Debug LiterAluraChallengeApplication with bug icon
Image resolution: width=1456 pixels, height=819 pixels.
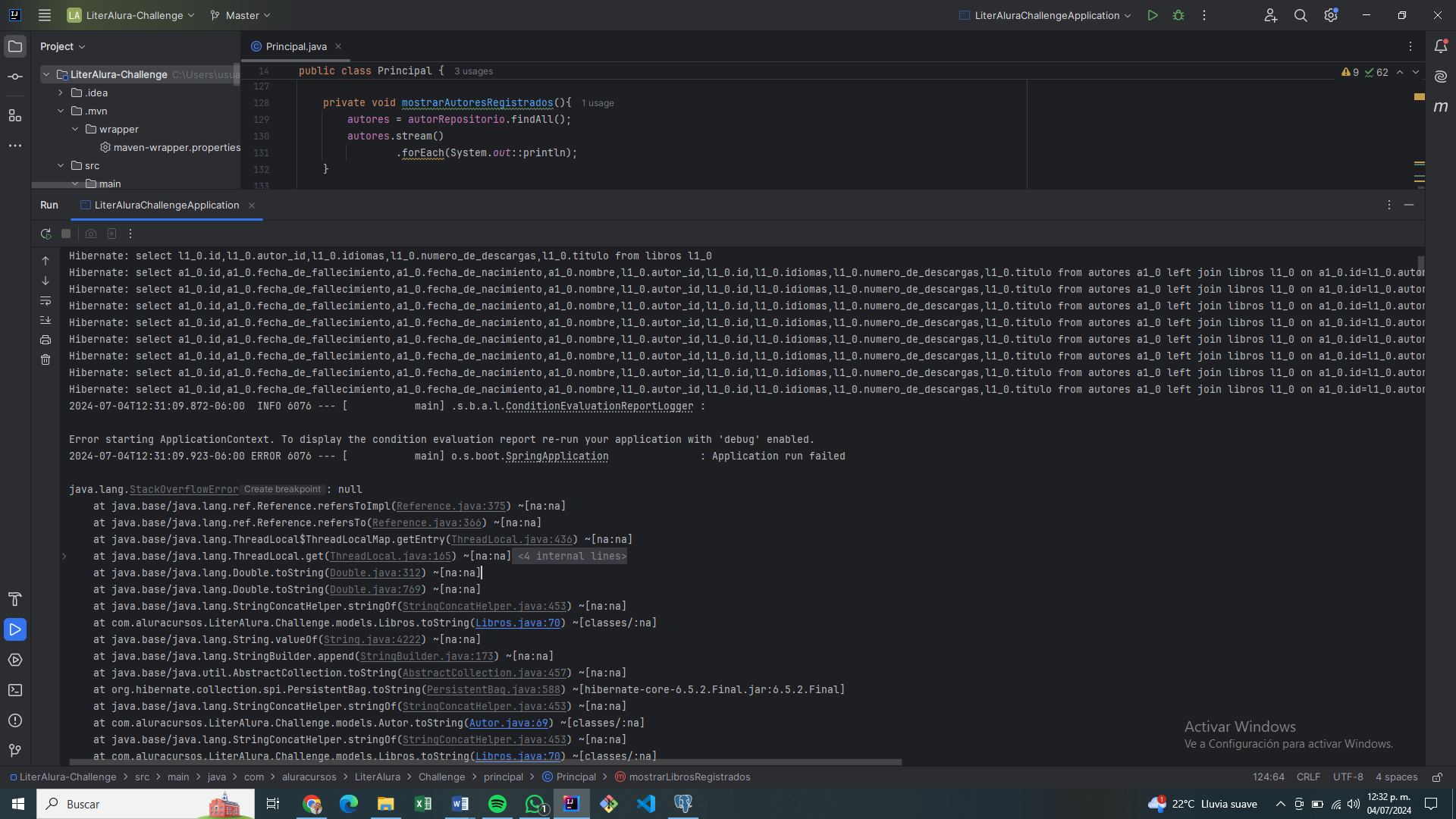[x=1178, y=15]
